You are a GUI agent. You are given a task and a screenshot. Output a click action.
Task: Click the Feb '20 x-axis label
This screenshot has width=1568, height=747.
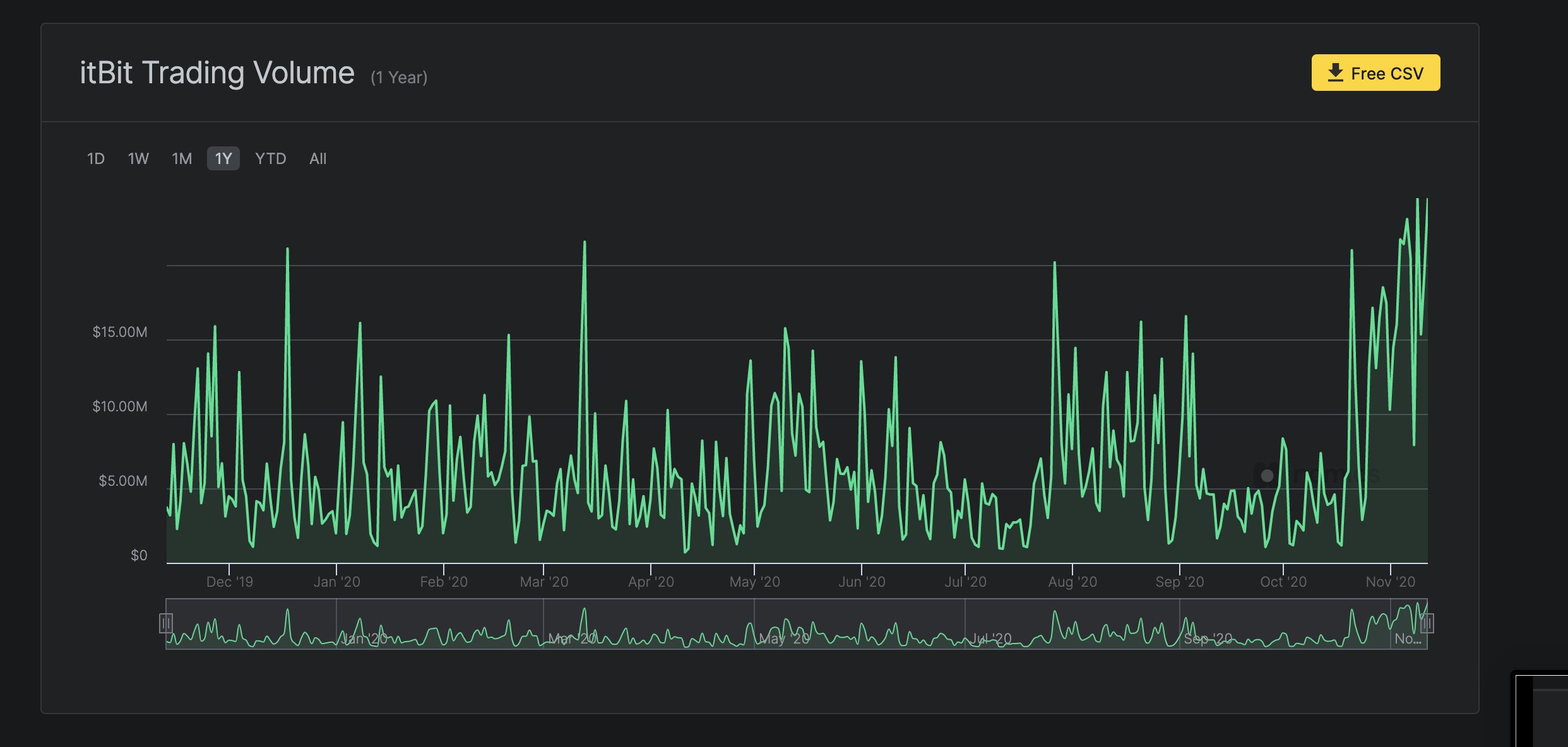coord(444,582)
